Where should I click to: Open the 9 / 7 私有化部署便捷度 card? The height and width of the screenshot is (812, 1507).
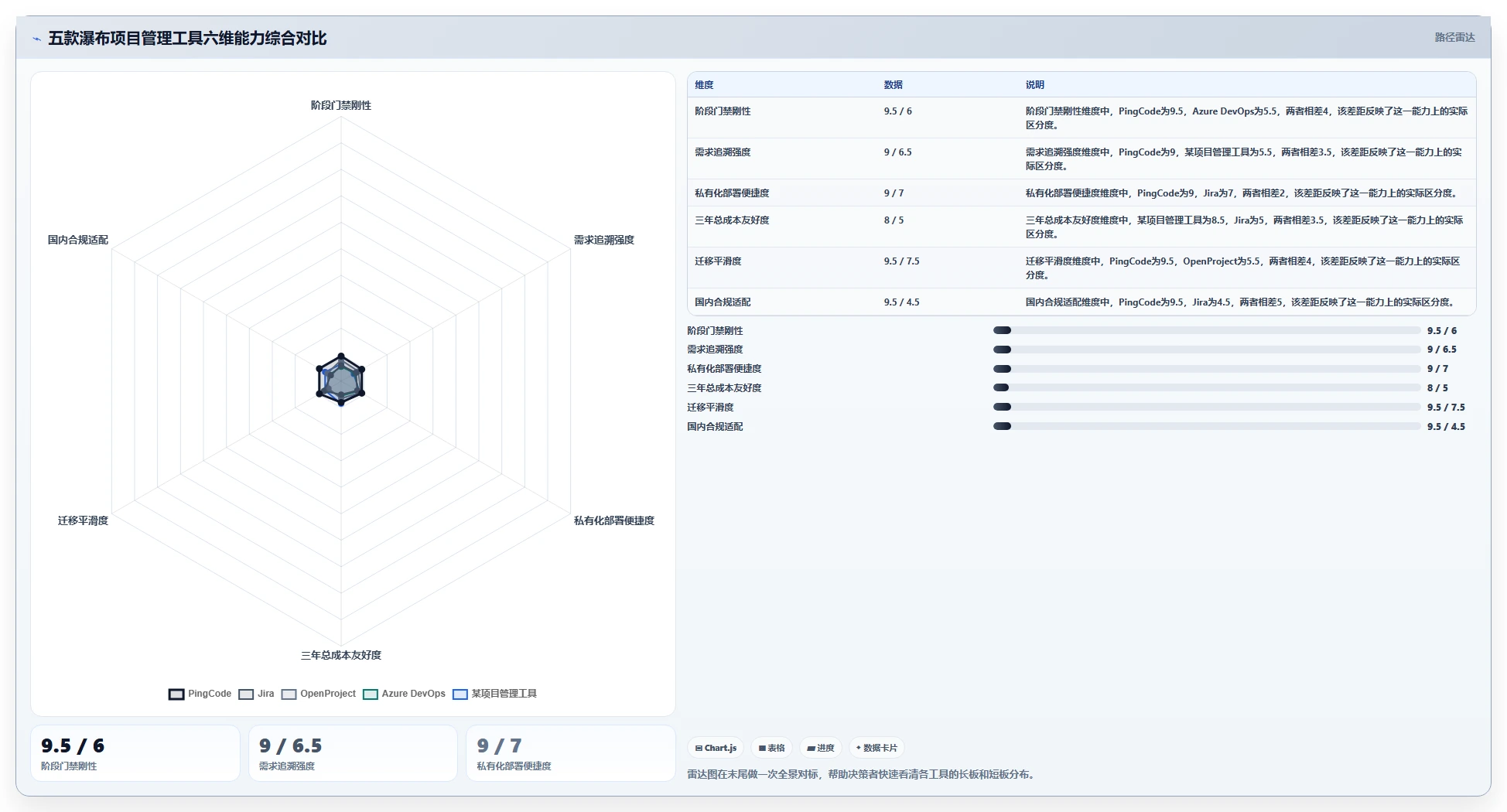coord(571,753)
